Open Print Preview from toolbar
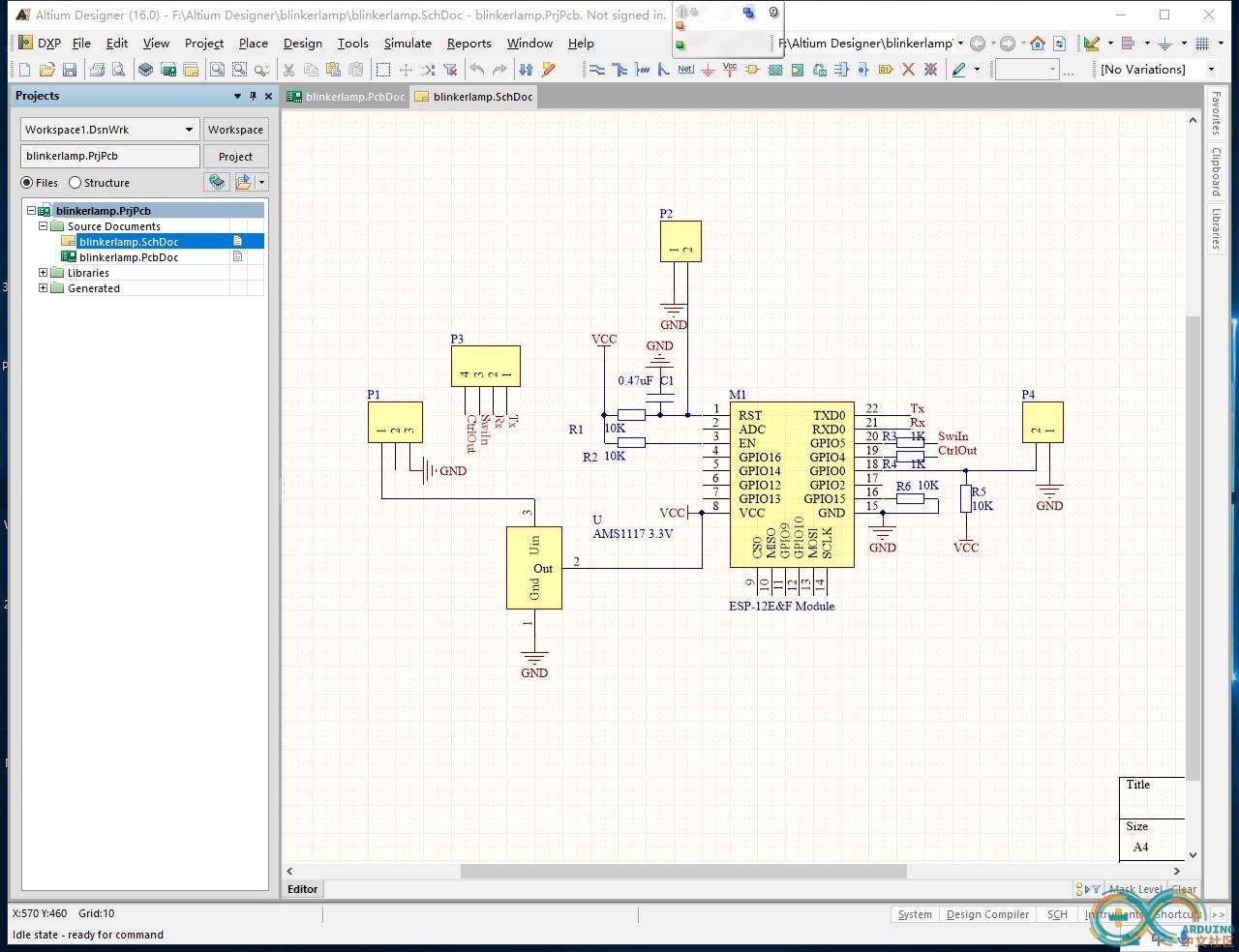 [118, 70]
